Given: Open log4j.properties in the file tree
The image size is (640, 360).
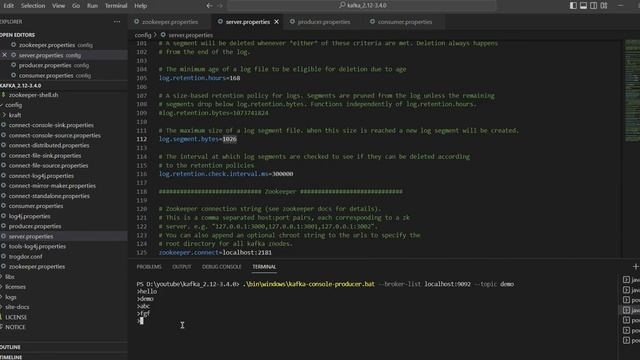Looking at the screenshot, I should pyautogui.click(x=29, y=216).
